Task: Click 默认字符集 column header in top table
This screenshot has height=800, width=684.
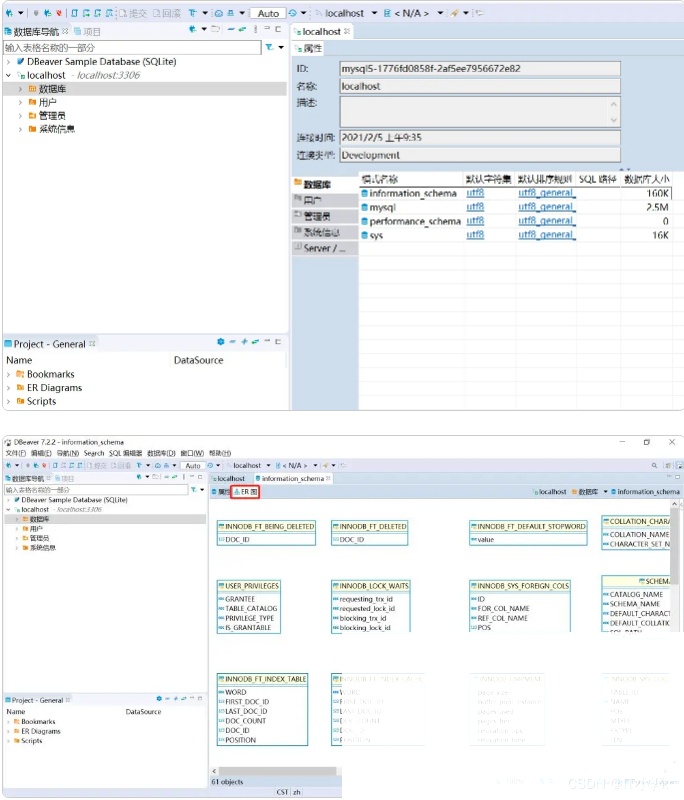Action: pyautogui.click(x=488, y=179)
